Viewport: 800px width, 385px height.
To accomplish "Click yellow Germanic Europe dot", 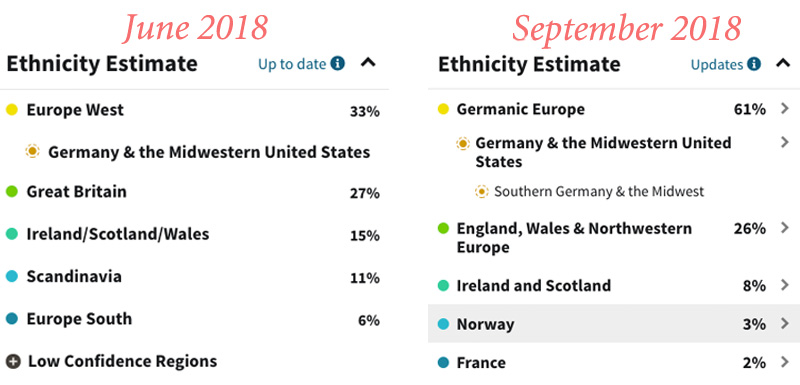I will click(443, 109).
